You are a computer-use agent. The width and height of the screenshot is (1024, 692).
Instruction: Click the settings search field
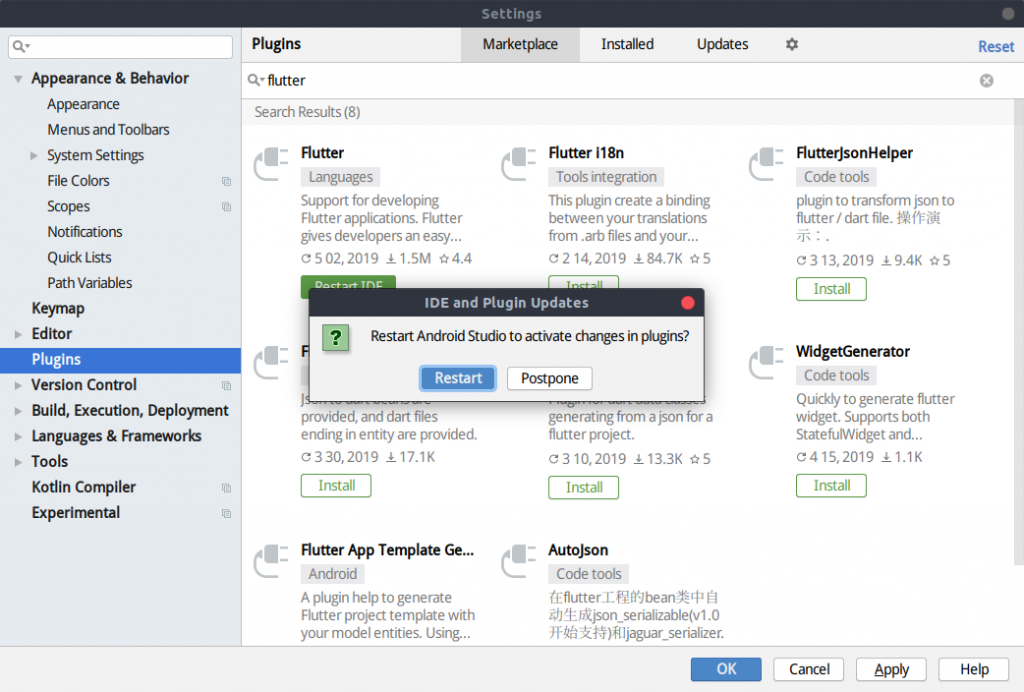120,46
